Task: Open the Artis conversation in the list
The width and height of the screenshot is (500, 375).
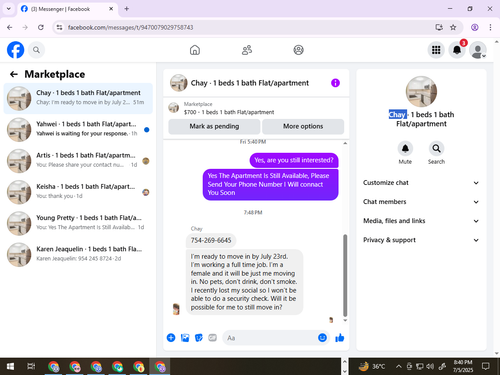Action: tap(78, 161)
